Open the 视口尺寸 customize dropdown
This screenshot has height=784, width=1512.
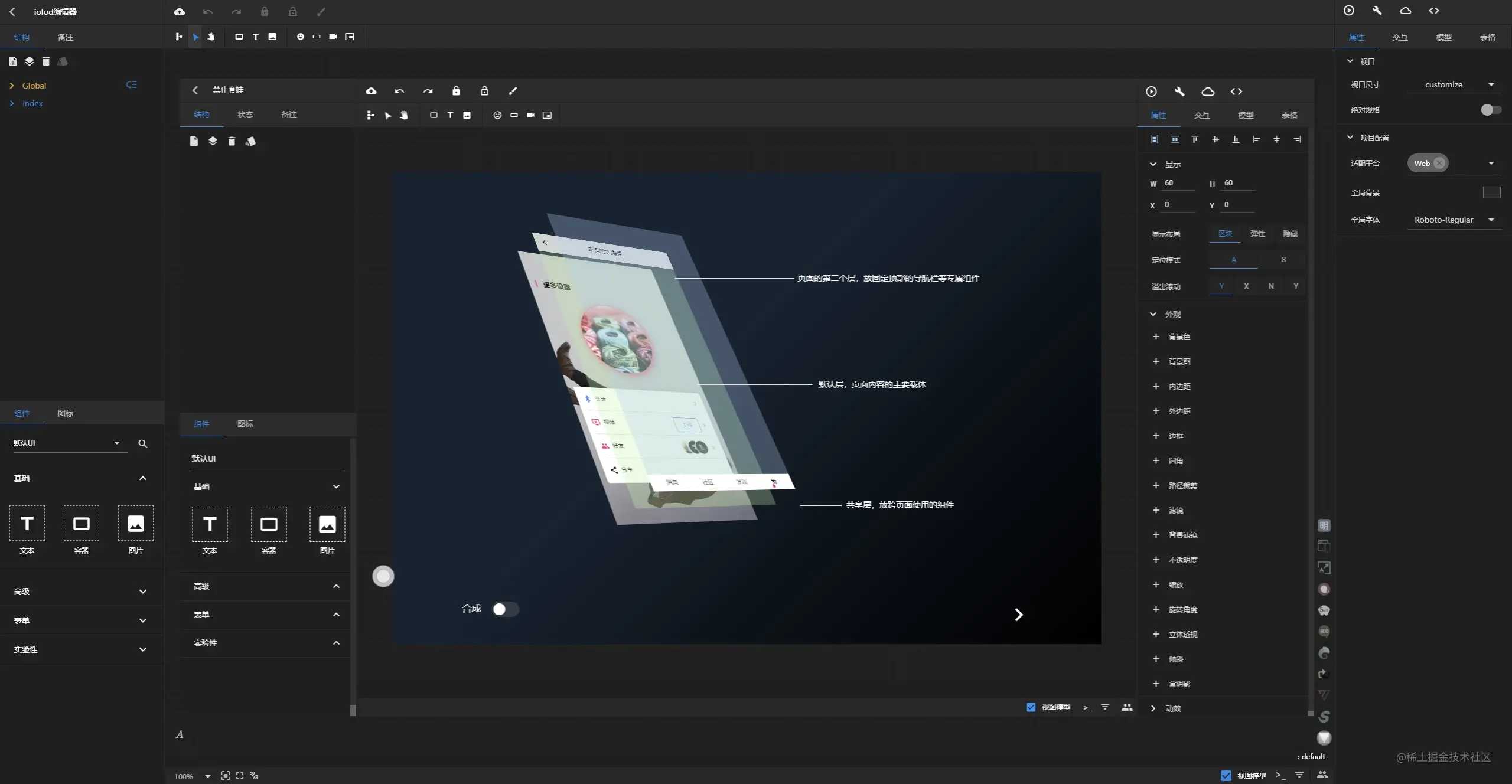1454,84
